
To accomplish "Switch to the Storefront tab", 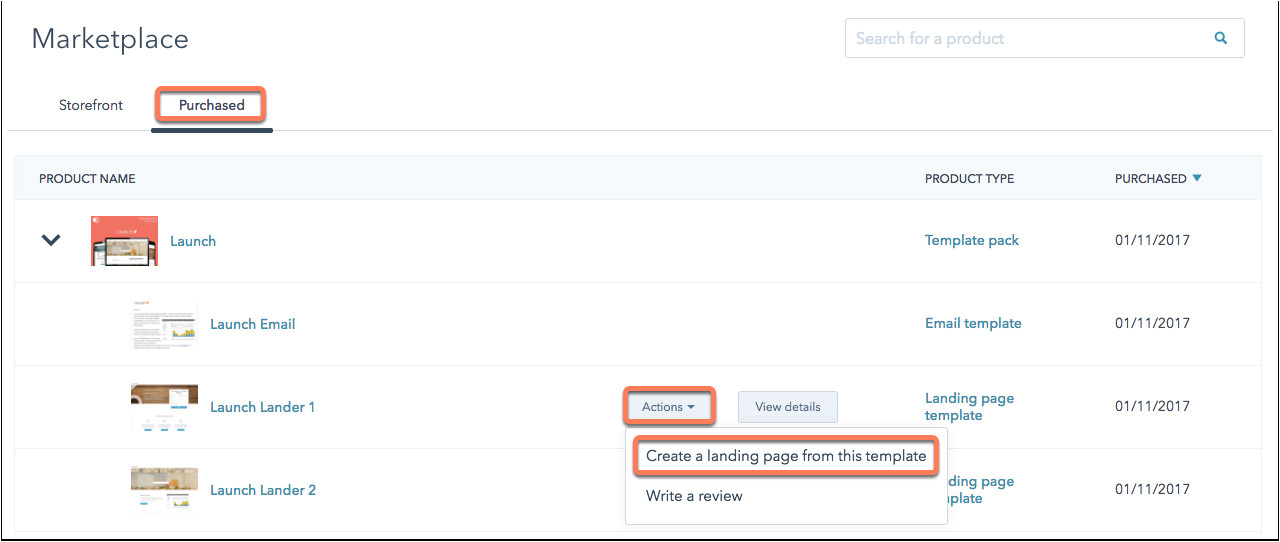I will tap(91, 105).
